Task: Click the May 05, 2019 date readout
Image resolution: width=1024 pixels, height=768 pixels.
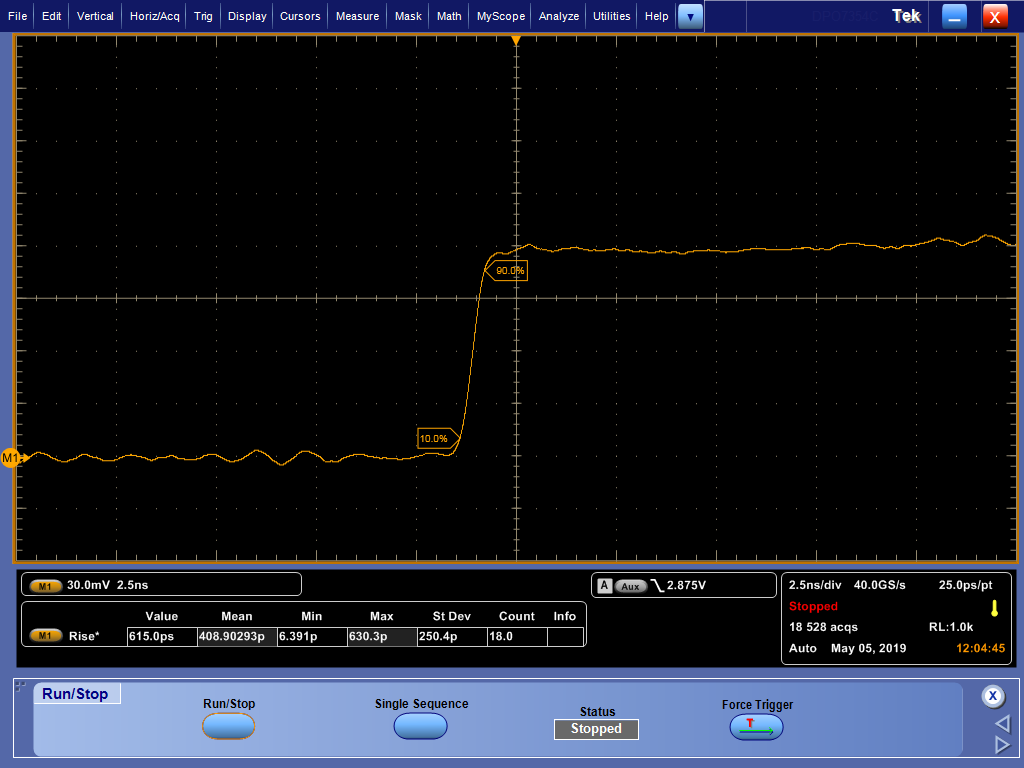Action: pos(869,648)
